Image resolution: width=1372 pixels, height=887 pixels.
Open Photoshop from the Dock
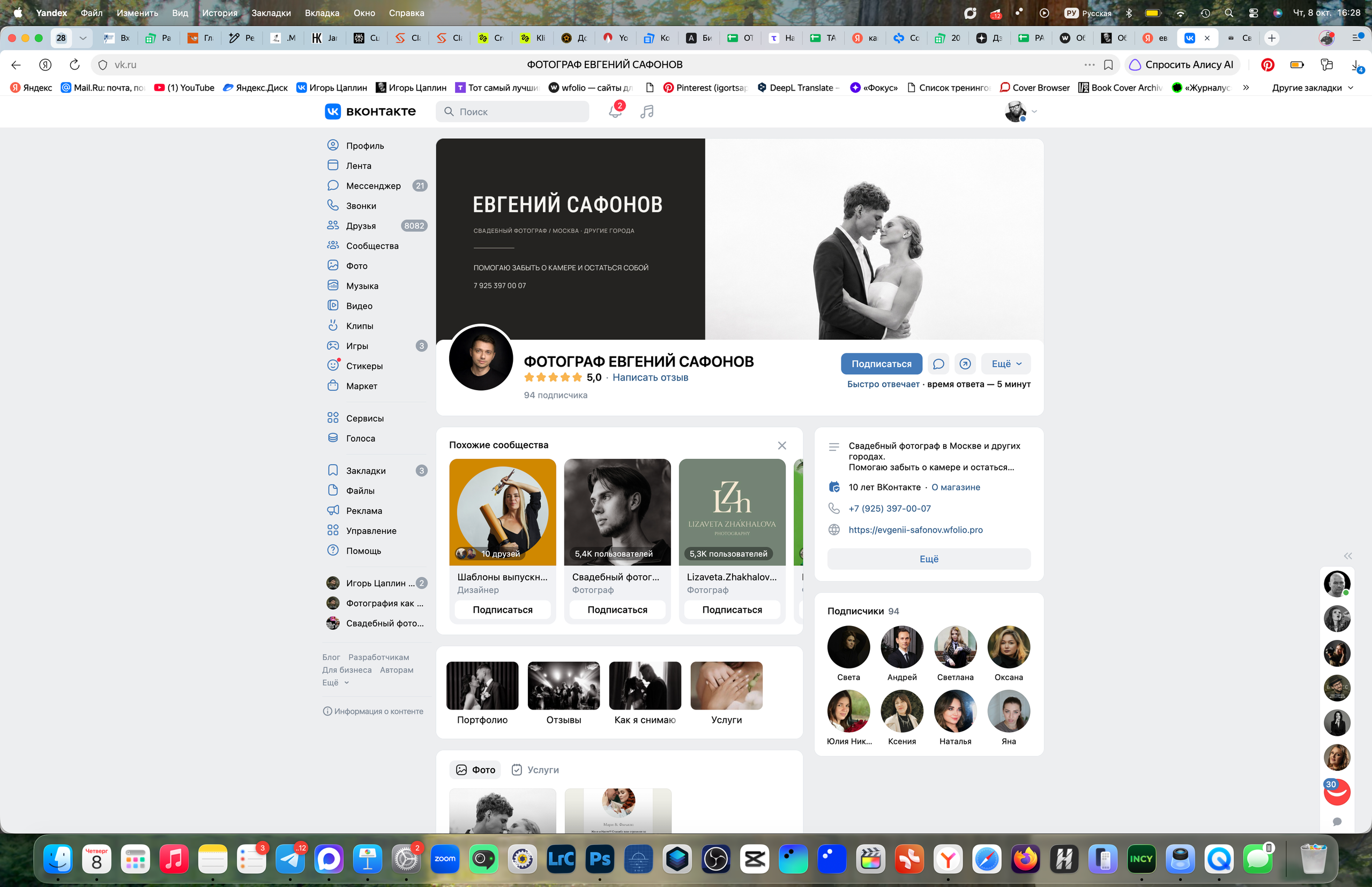coord(599,859)
